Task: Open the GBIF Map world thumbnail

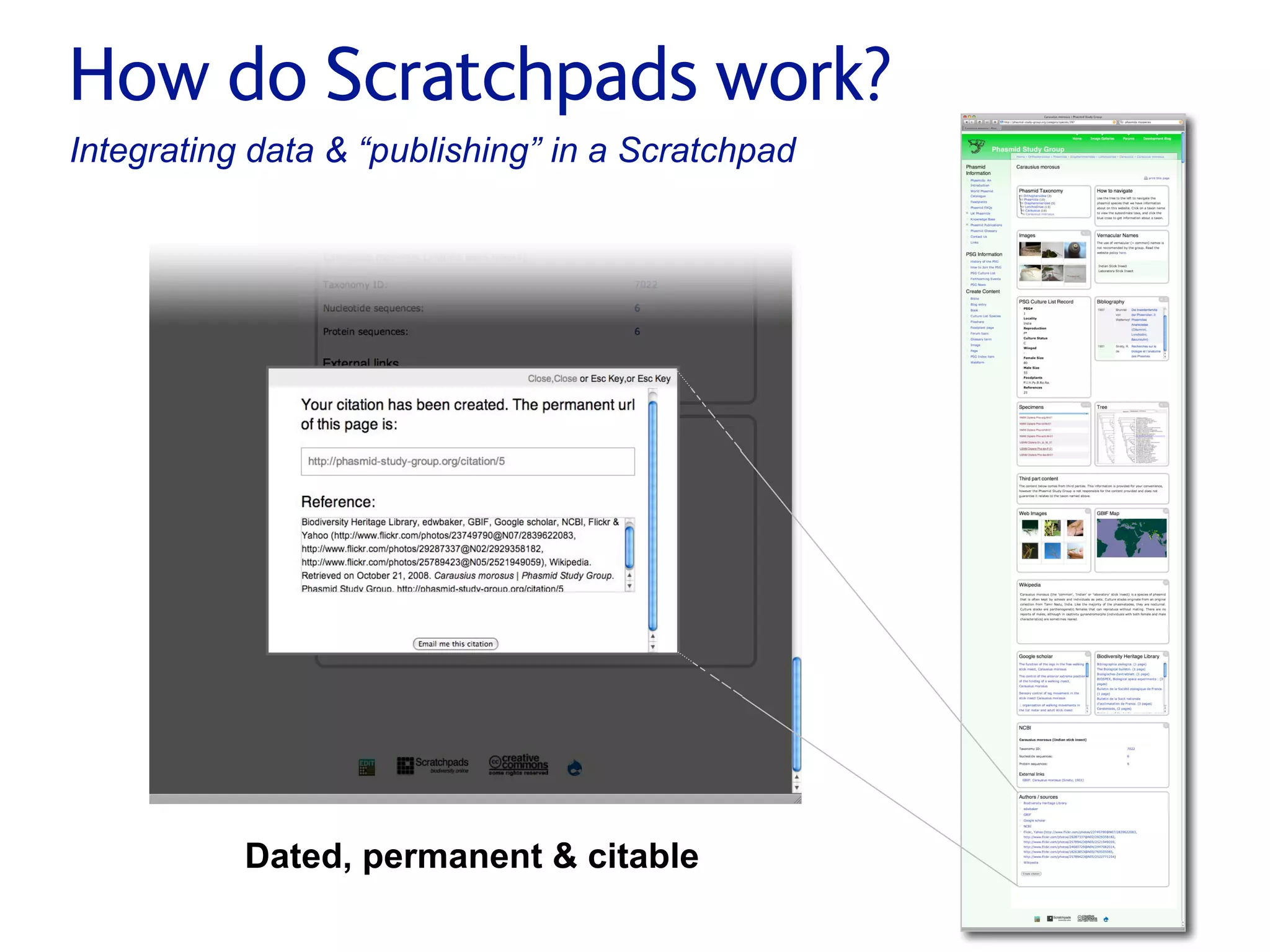Action: pyautogui.click(x=1131, y=539)
